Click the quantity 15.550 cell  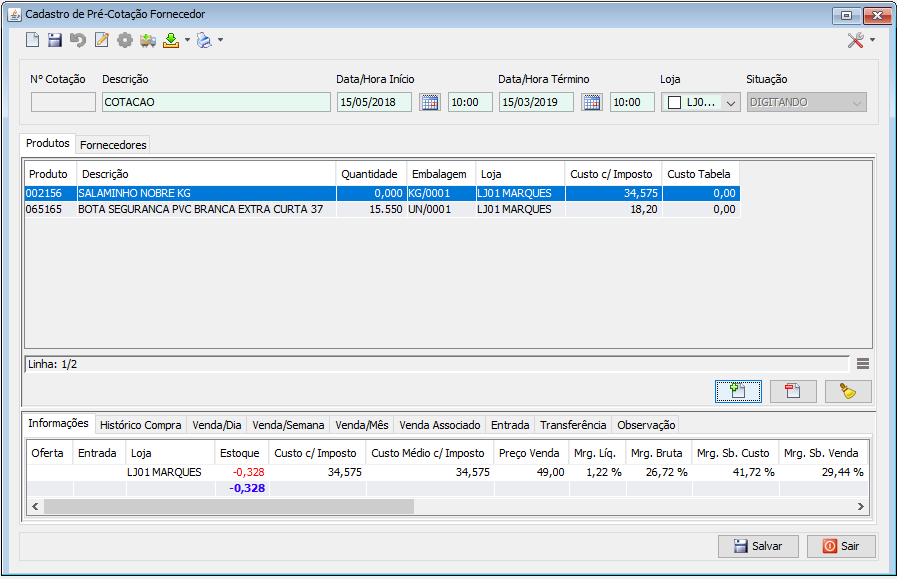371,209
